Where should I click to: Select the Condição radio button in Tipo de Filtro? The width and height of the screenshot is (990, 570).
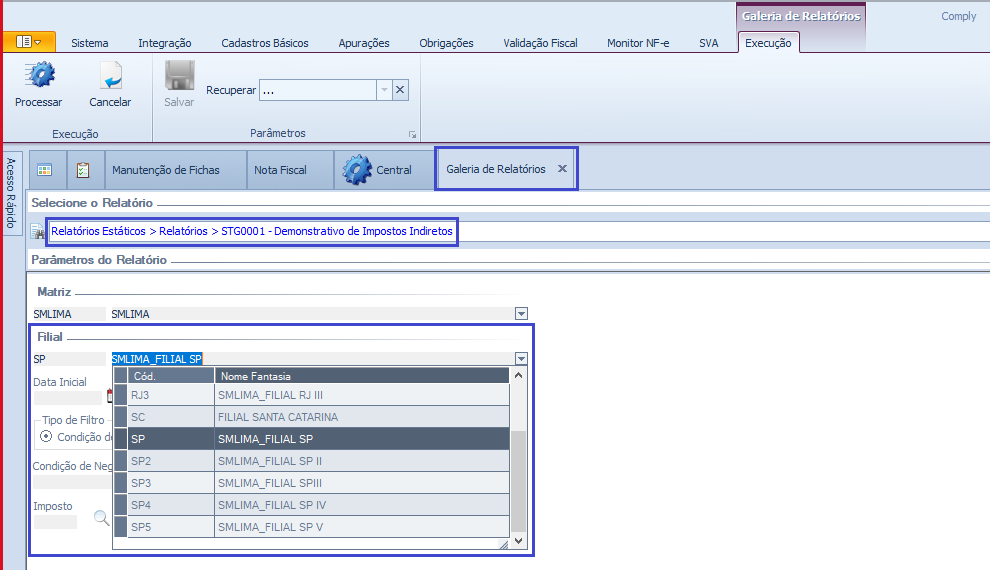(46, 436)
